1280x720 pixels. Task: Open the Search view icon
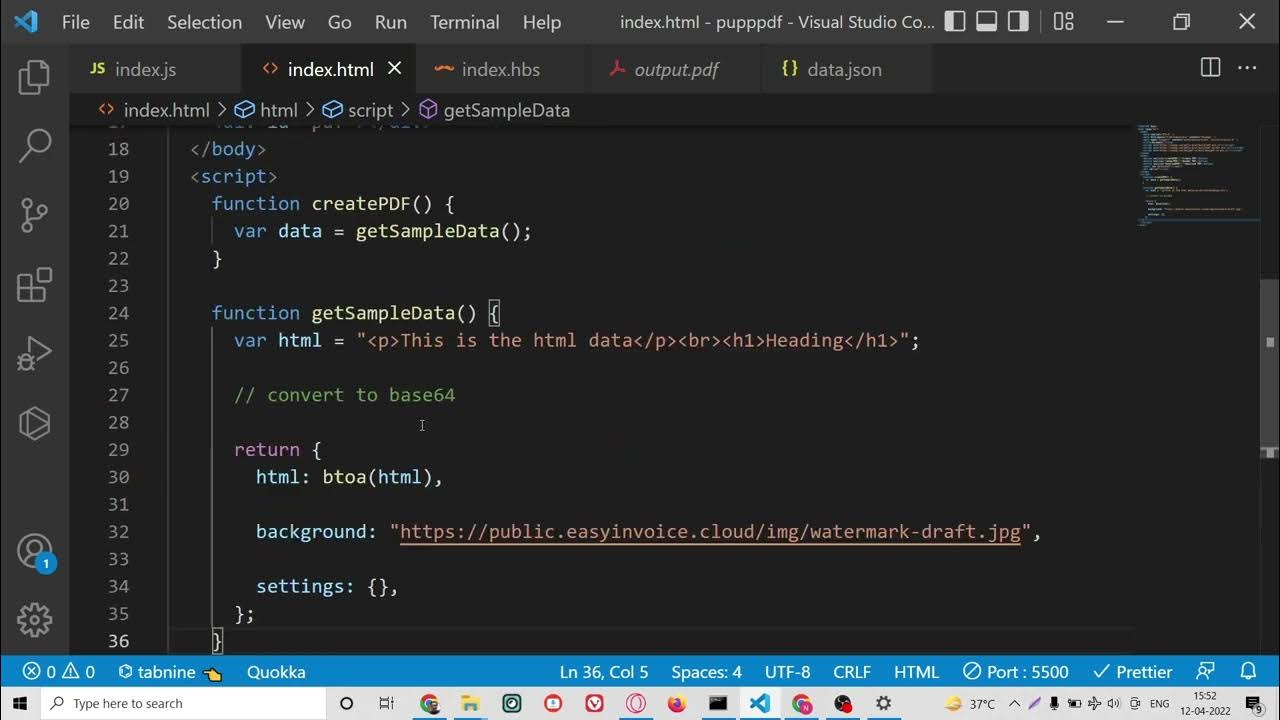click(x=34, y=146)
